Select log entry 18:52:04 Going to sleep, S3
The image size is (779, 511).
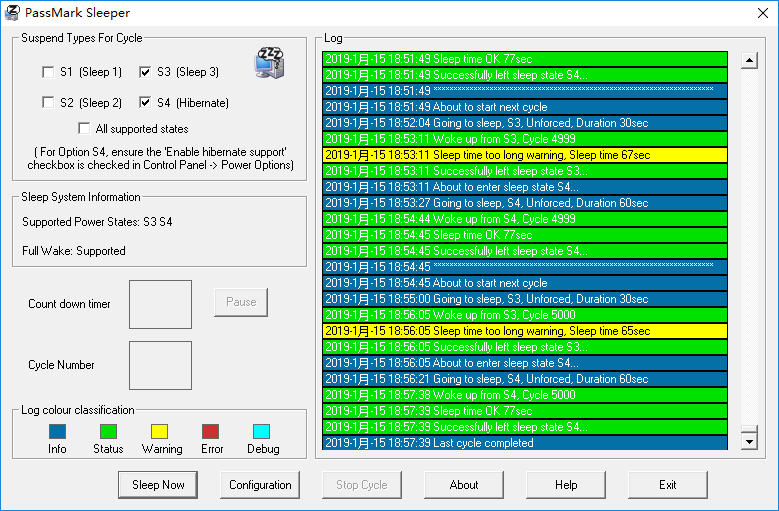tap(525, 123)
